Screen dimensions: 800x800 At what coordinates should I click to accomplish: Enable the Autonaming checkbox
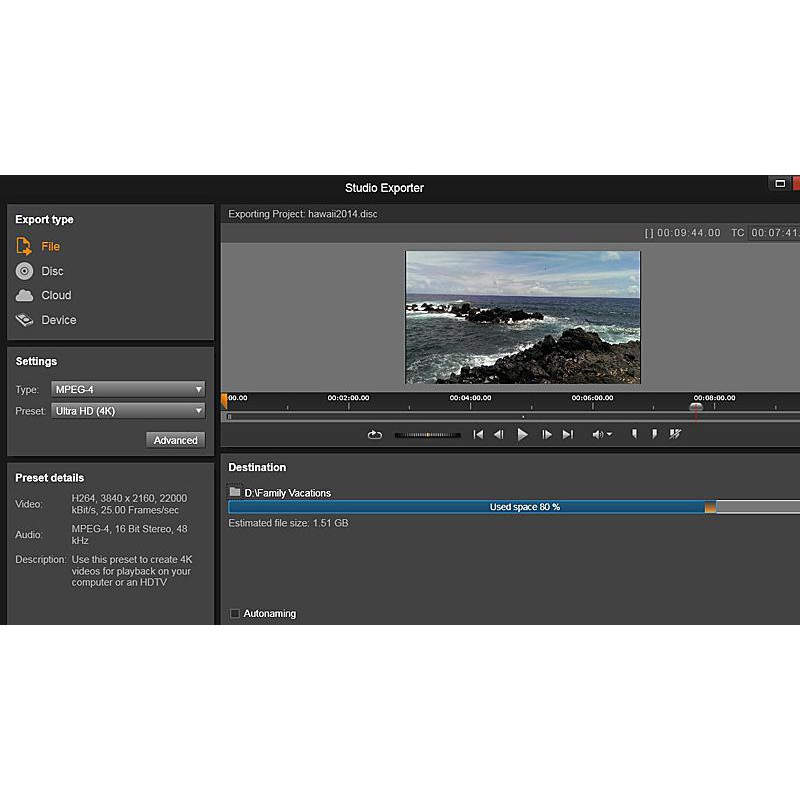[x=235, y=614]
